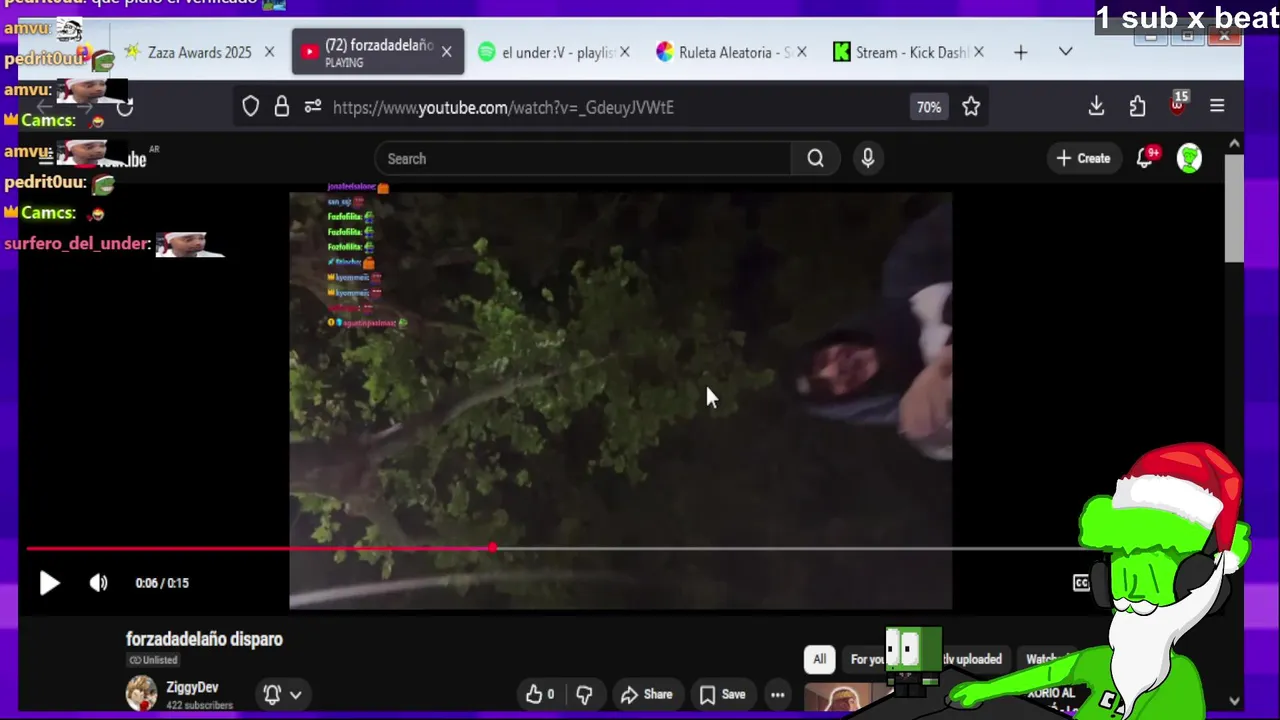Screen dimensions: 1280x720
Task: Close the el under :V playlist tab
Action: 625,52
